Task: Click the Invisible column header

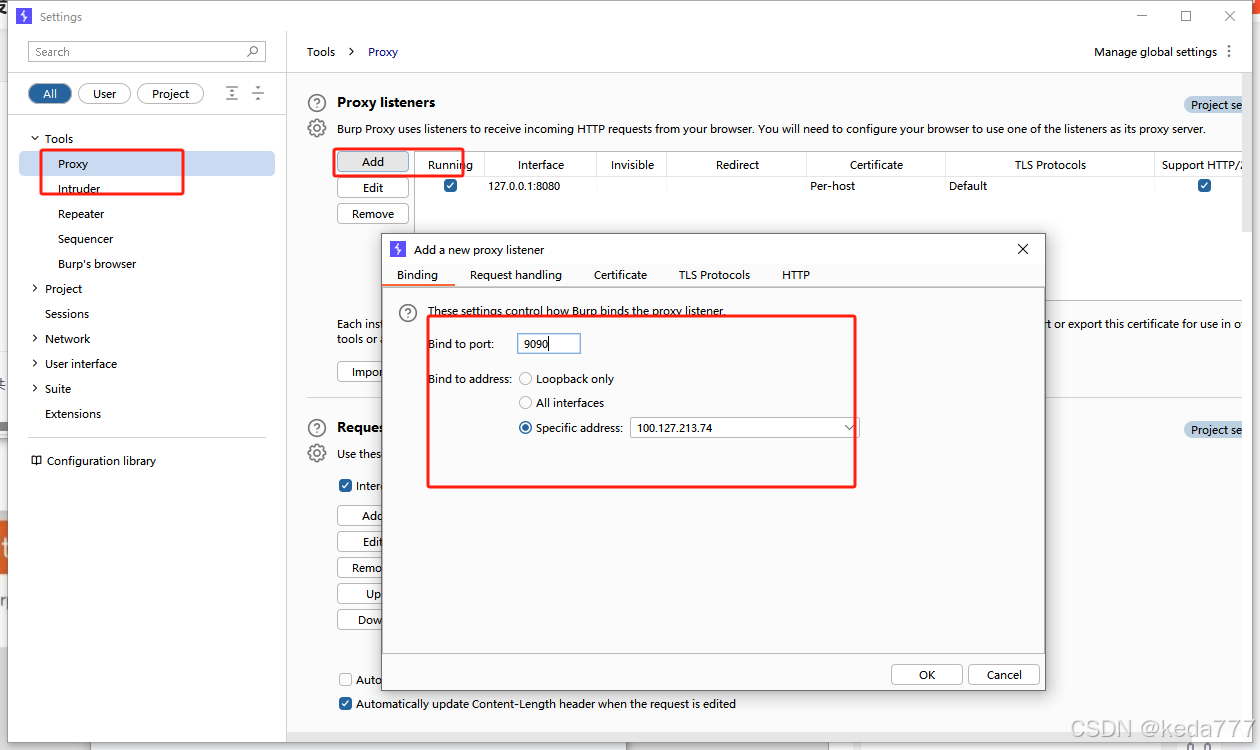Action: click(632, 165)
